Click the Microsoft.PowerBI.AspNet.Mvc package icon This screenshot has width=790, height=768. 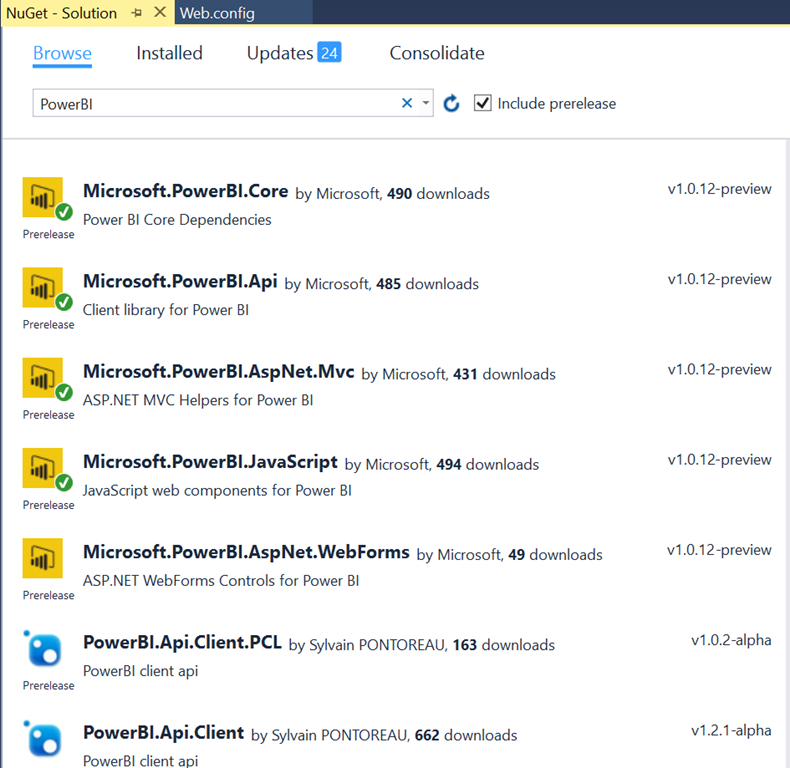click(43, 378)
